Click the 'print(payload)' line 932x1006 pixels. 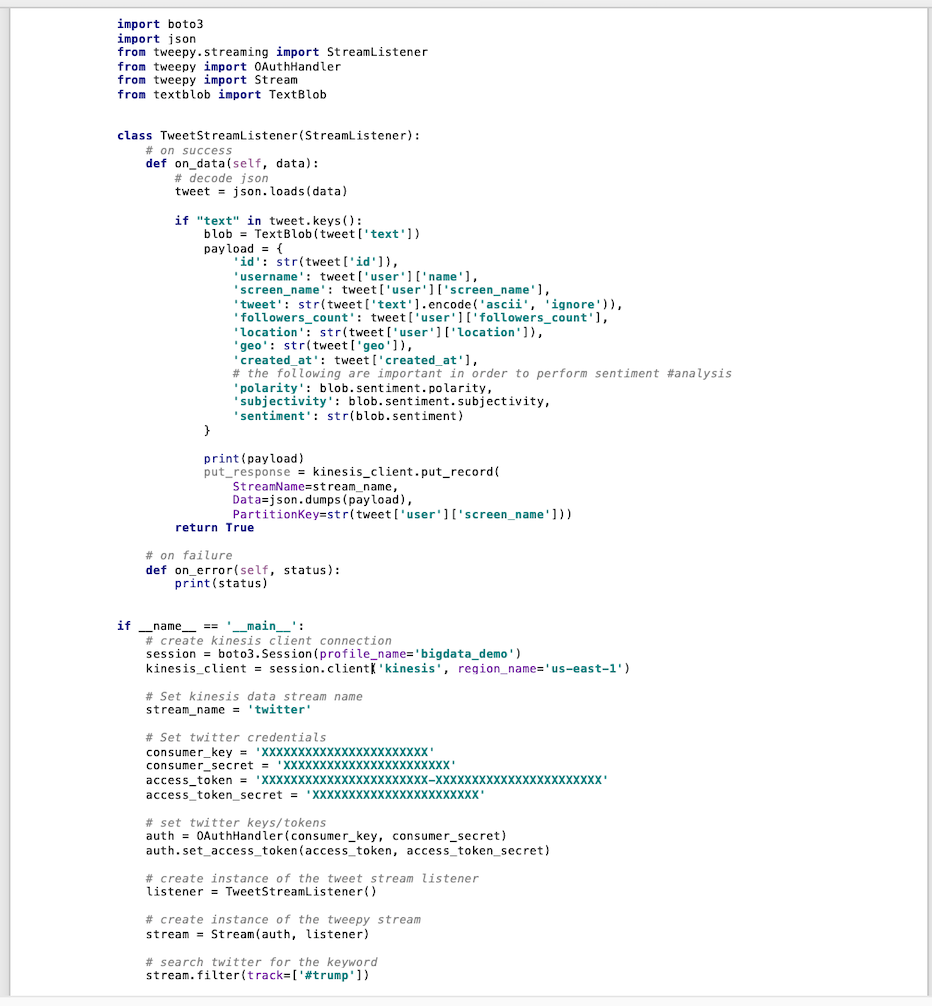tap(254, 459)
